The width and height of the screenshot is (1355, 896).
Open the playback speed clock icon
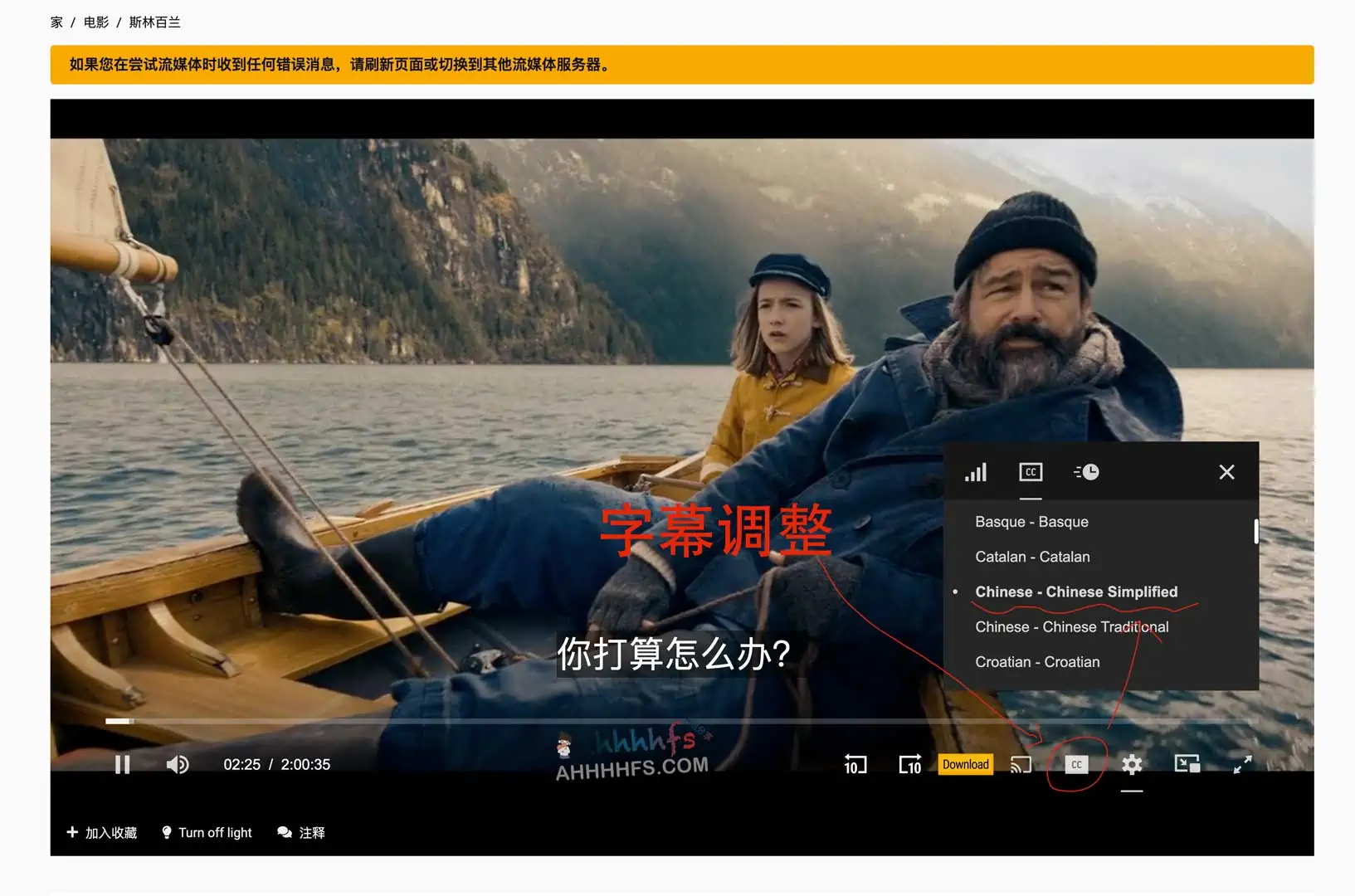click(1085, 471)
